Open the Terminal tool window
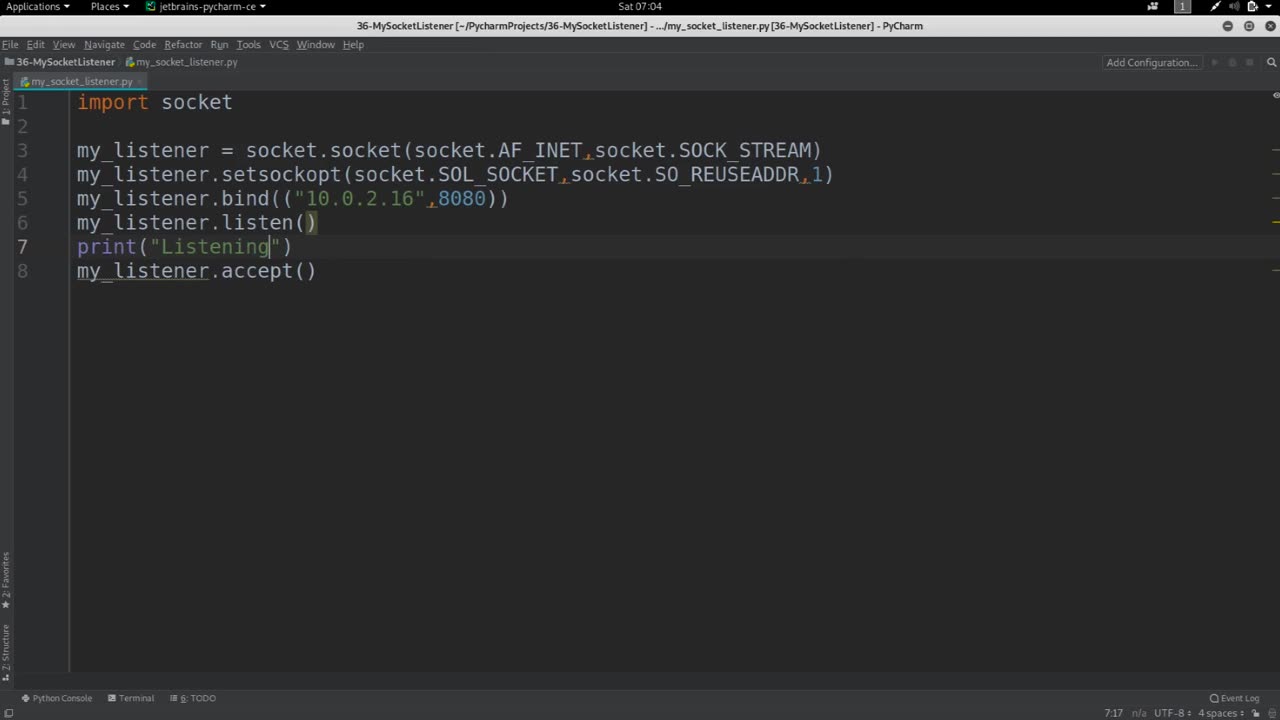This screenshot has height=720, width=1280. click(x=131, y=698)
